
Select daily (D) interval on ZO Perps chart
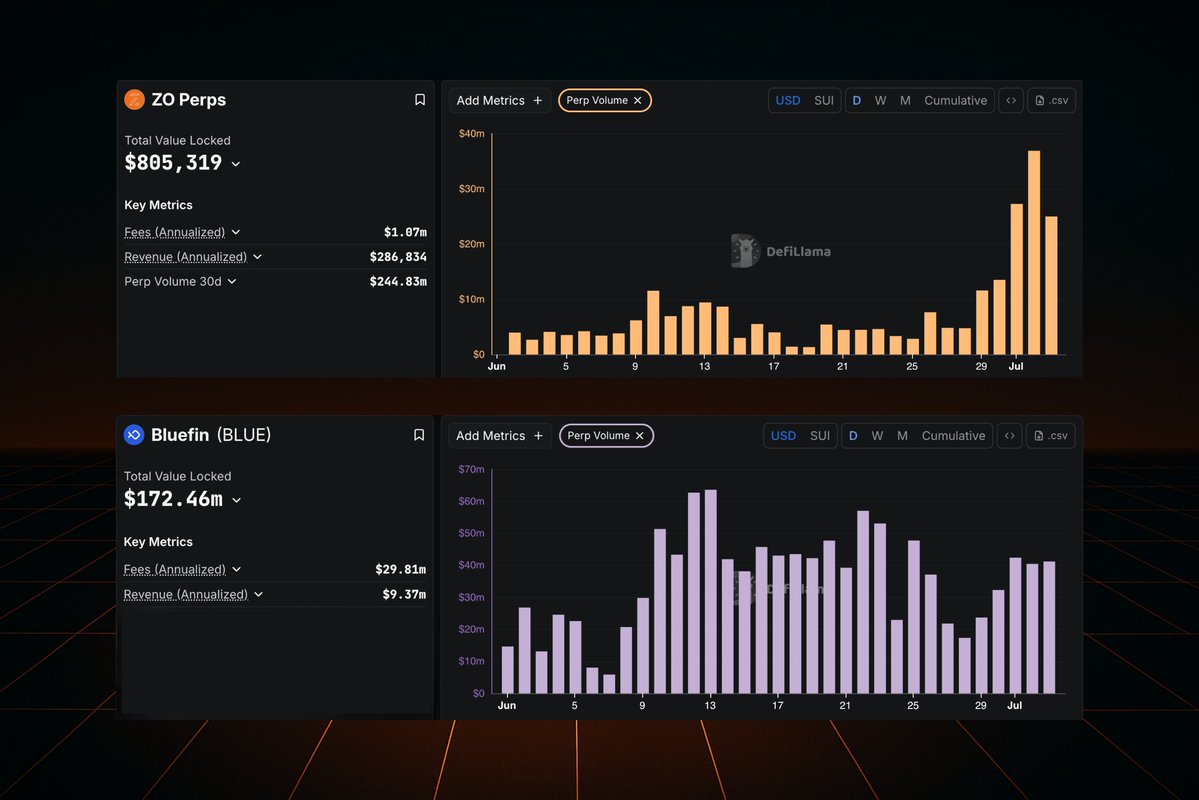click(856, 100)
